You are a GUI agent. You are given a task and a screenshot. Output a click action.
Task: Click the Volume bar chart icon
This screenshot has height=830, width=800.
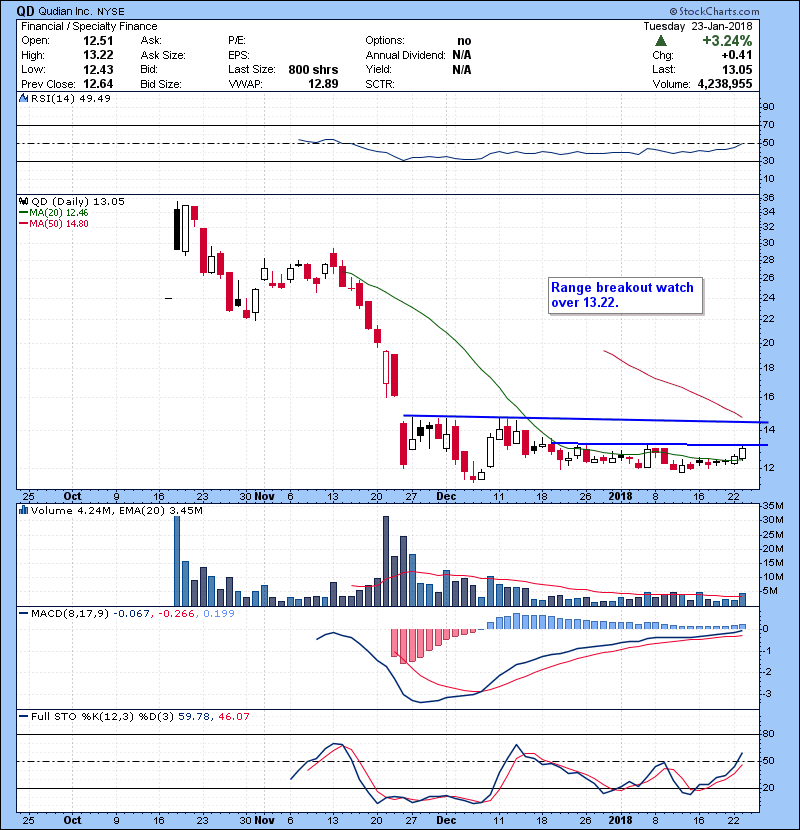[x=24, y=510]
